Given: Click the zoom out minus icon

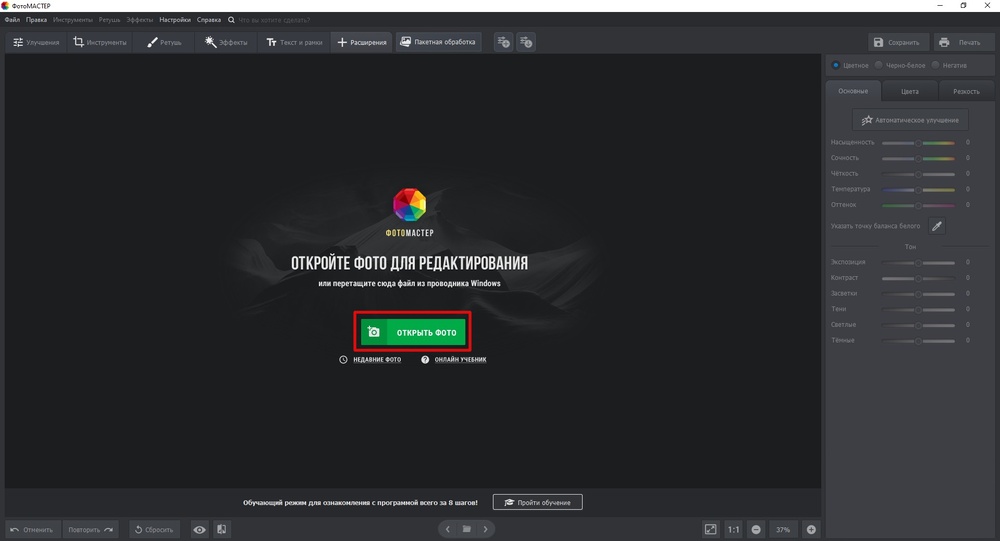Looking at the screenshot, I should point(756,529).
